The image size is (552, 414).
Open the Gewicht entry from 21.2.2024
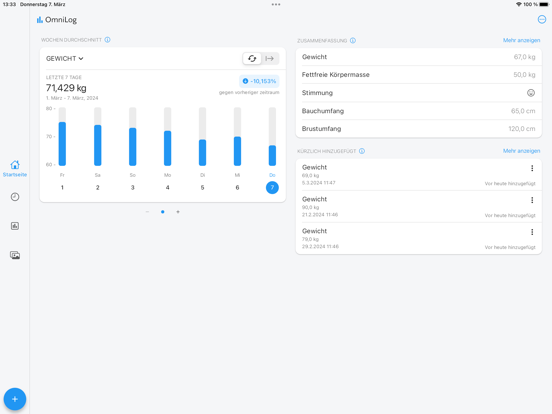coord(419,207)
